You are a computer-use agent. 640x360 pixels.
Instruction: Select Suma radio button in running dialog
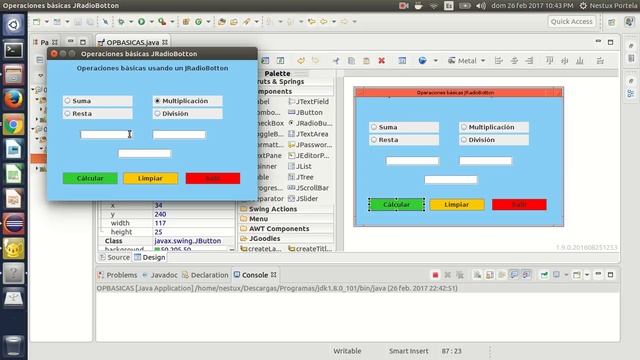point(98,101)
